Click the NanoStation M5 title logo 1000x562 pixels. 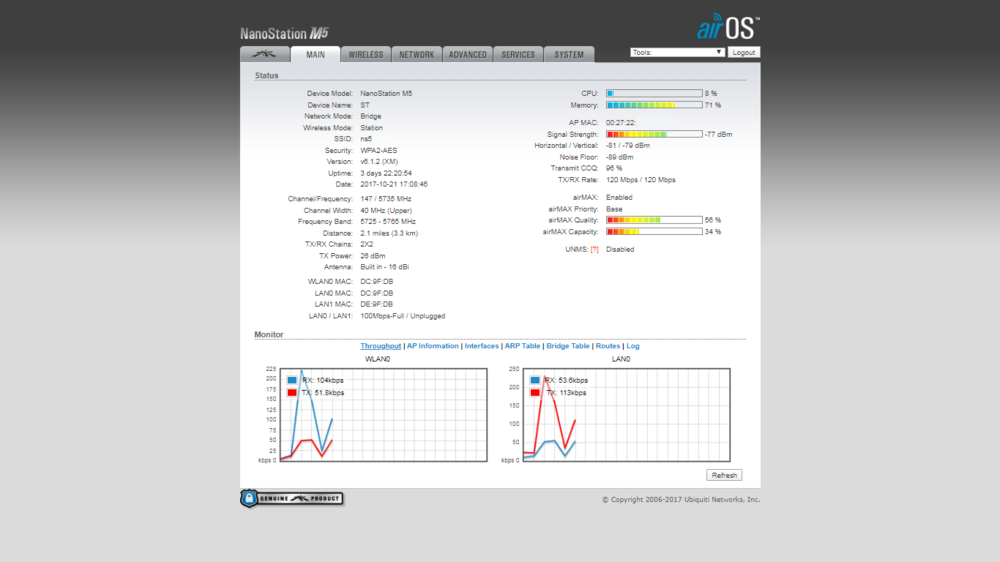[284, 33]
